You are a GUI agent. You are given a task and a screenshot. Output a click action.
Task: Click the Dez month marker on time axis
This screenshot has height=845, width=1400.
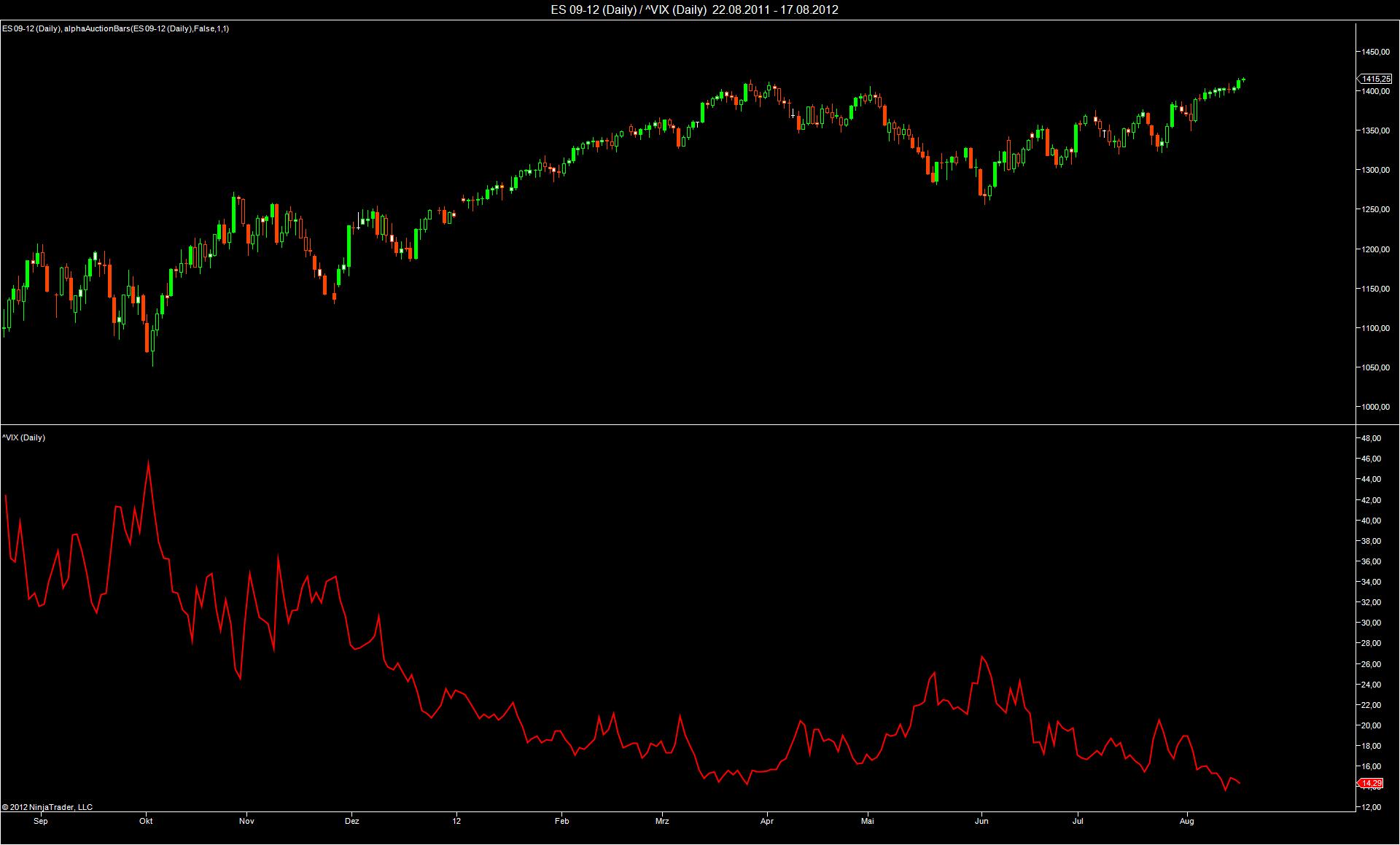[x=352, y=821]
